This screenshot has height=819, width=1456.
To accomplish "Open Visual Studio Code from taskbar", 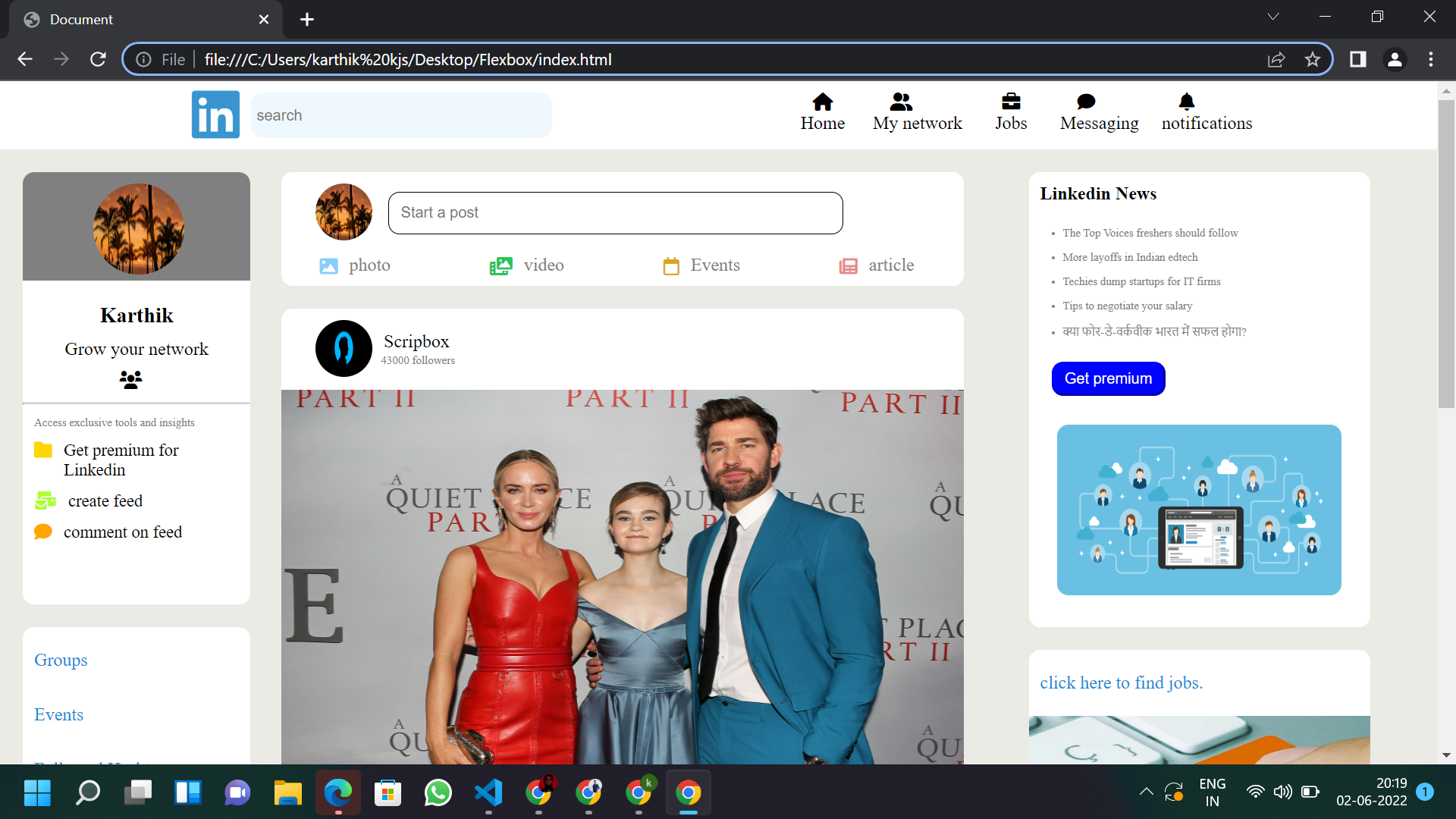I will tap(488, 793).
